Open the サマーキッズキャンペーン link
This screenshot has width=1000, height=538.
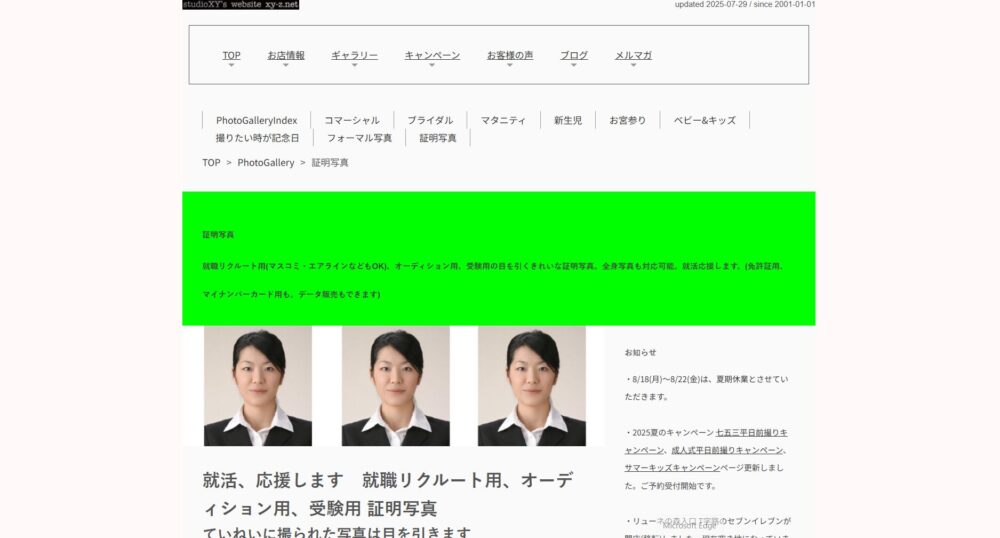(x=672, y=467)
